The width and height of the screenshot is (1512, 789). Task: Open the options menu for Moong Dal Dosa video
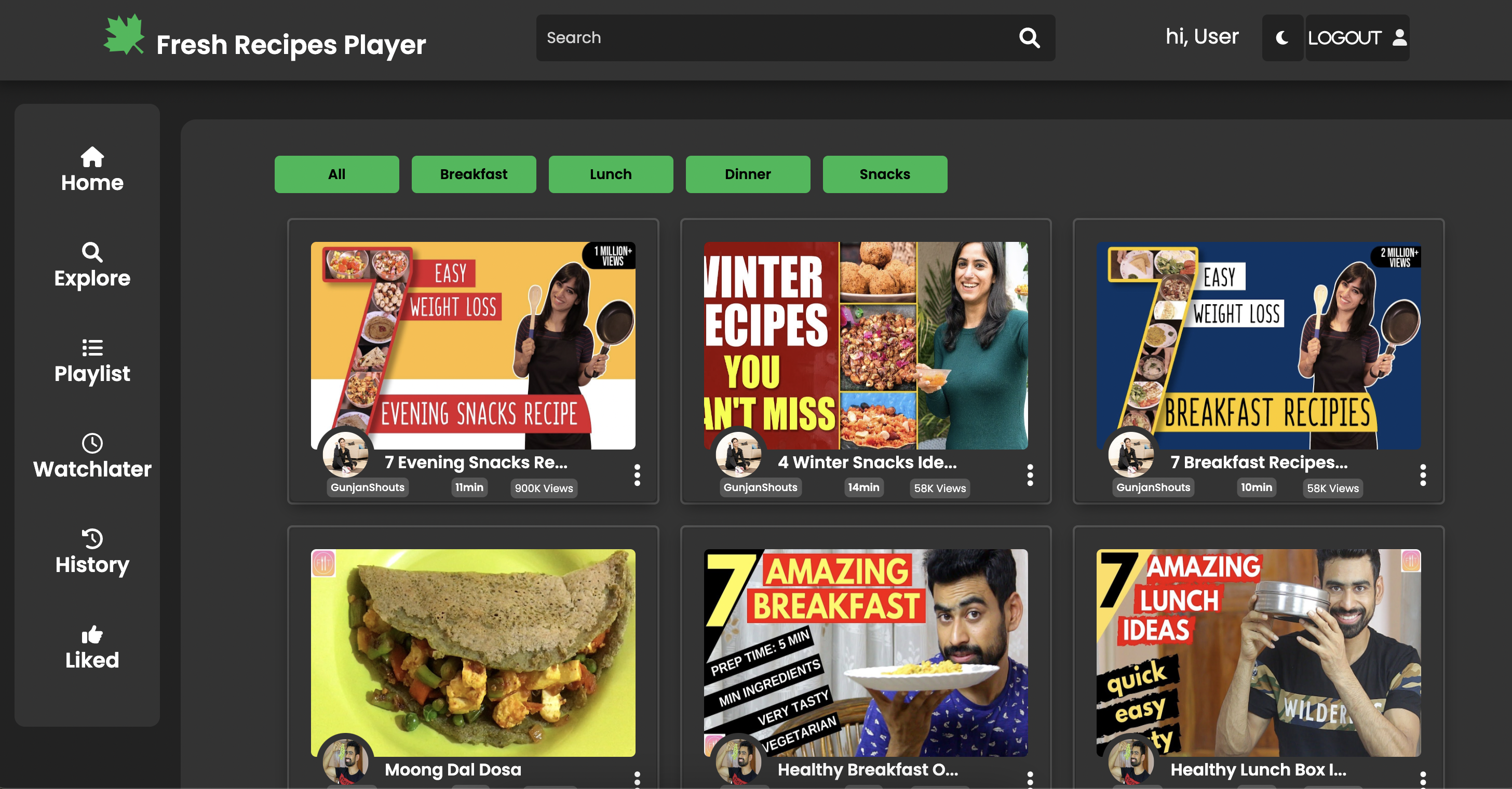[x=637, y=779]
